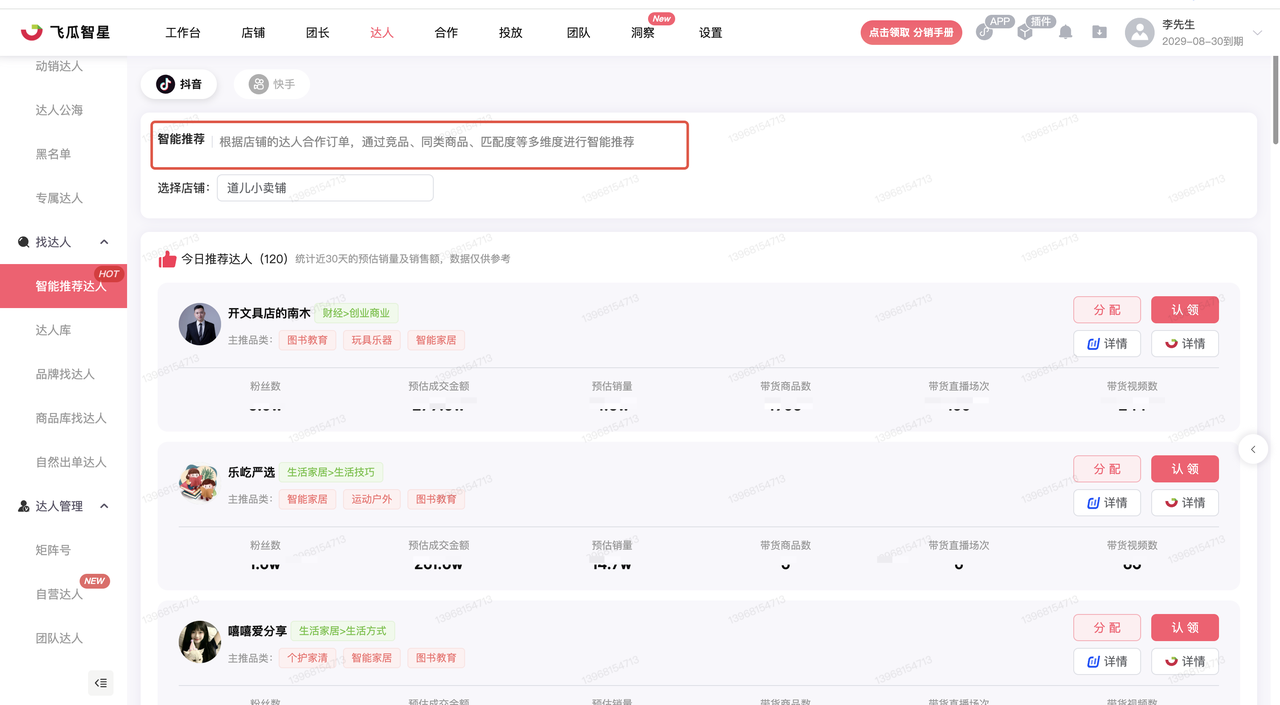Open blue-icon 详情 for 乐屹严选

[x=1107, y=502]
